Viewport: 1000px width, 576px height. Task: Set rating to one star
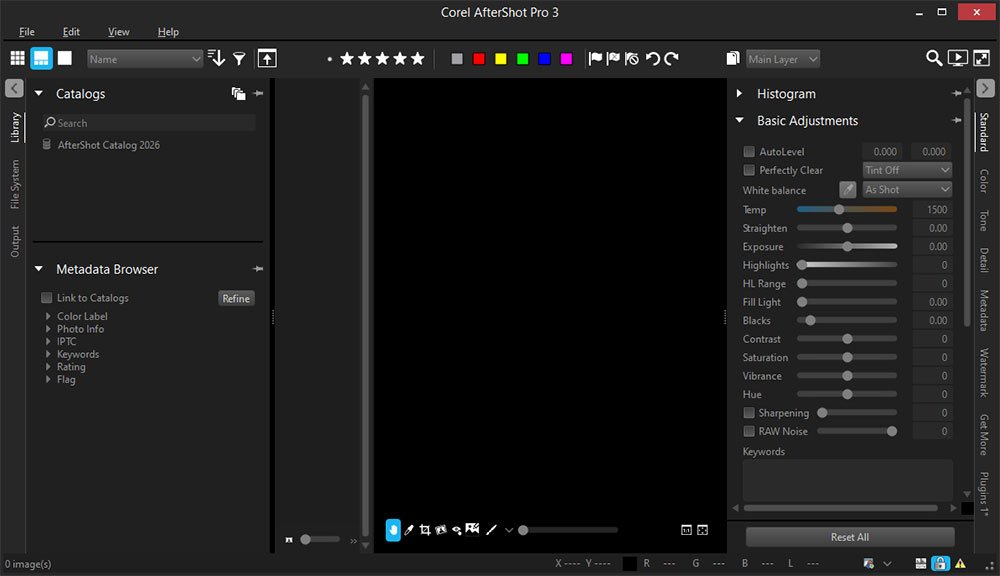pos(347,59)
